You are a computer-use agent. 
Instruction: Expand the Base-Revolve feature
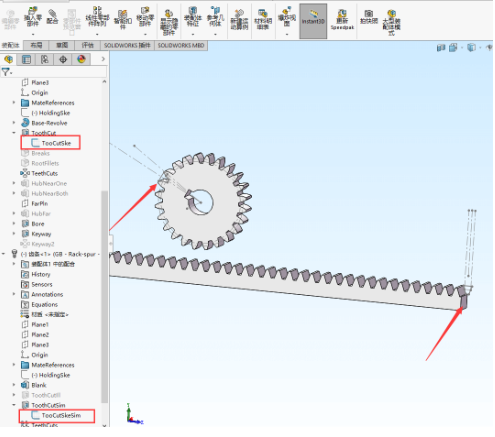tap(14, 123)
